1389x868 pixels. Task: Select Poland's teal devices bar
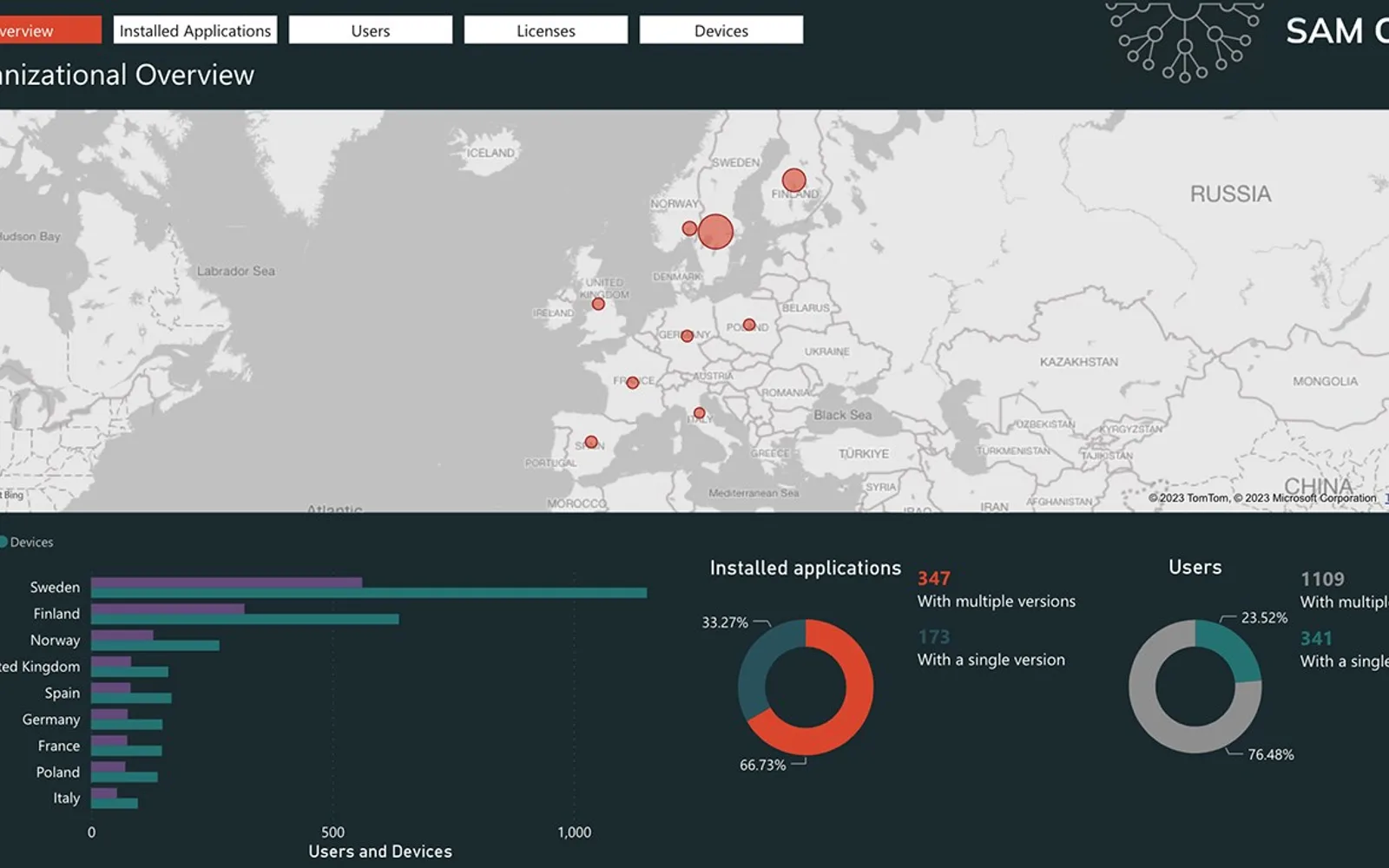(x=124, y=777)
